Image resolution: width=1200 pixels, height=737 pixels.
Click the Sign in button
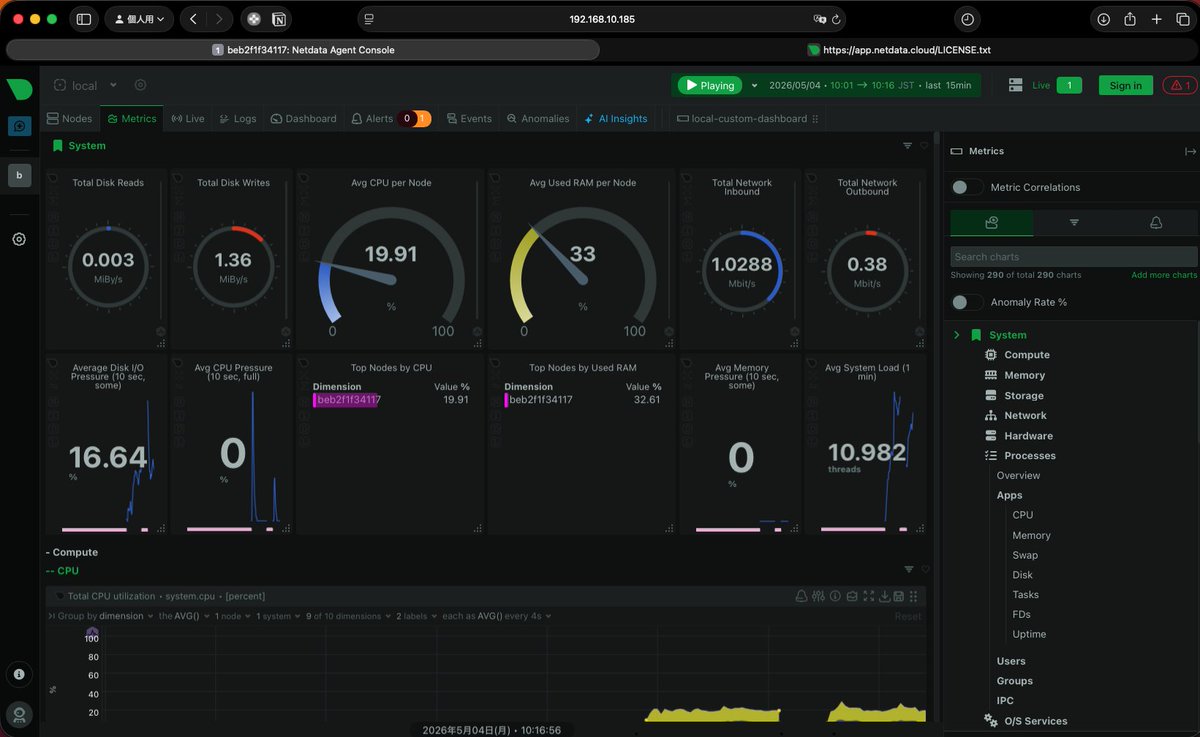tap(1125, 85)
